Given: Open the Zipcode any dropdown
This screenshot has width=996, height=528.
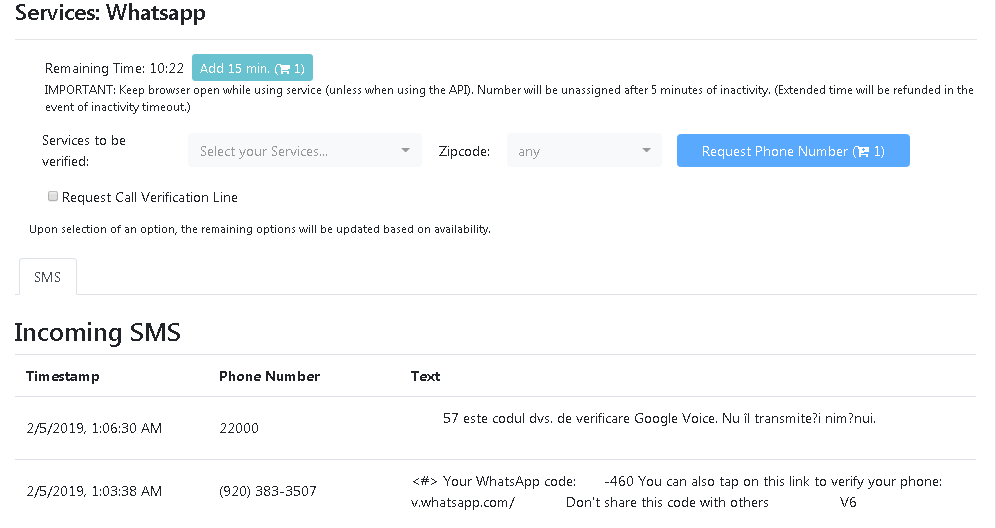Looking at the screenshot, I should [x=584, y=151].
